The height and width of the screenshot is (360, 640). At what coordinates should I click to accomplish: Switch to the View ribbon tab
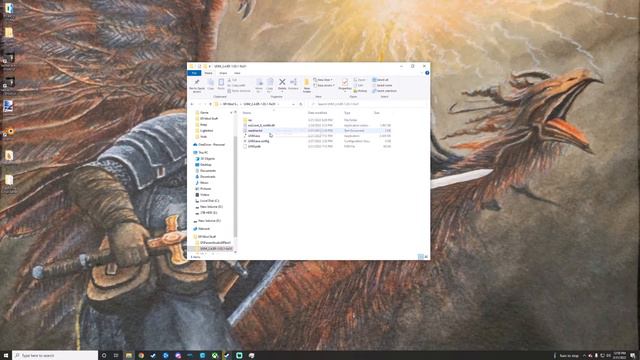click(237, 73)
